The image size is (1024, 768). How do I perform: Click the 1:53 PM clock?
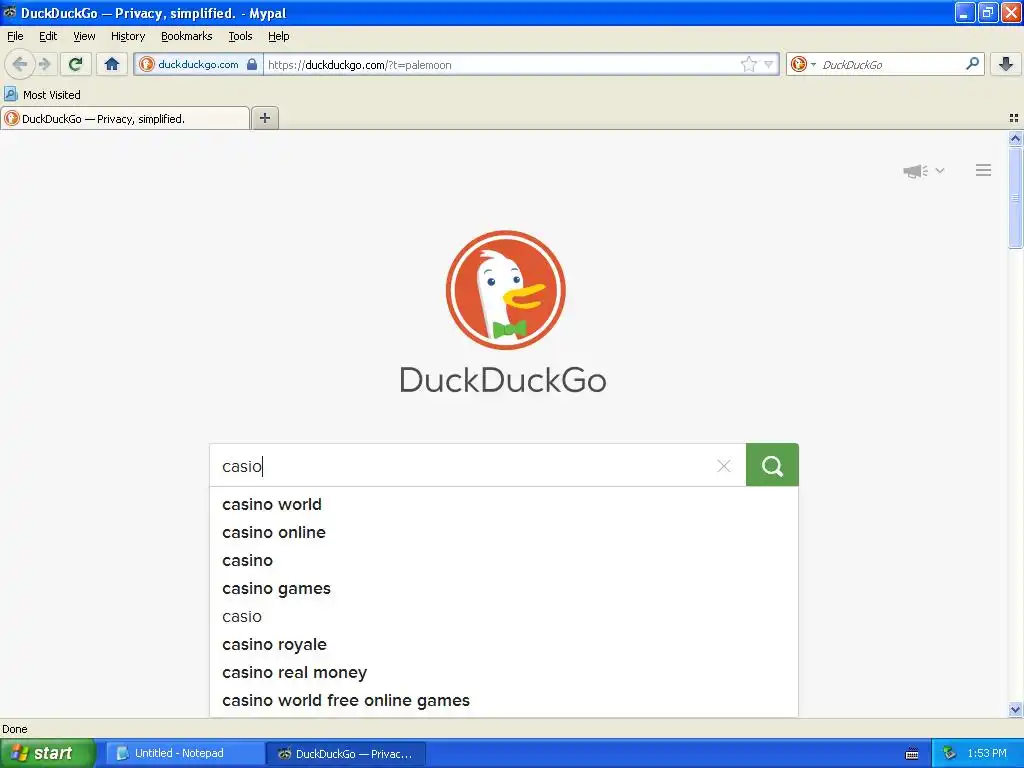(x=987, y=753)
